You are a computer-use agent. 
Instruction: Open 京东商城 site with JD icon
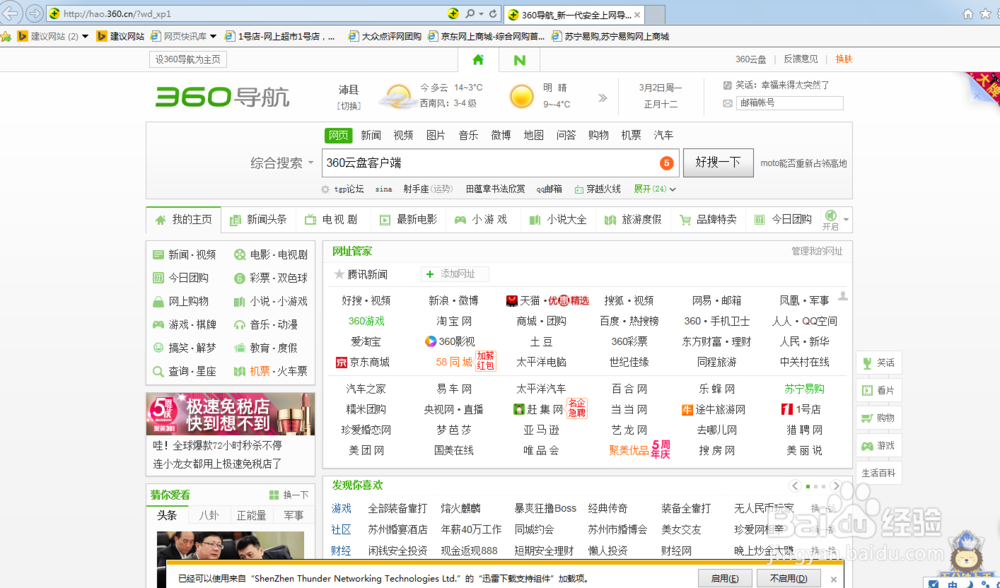pyautogui.click(x=362, y=362)
